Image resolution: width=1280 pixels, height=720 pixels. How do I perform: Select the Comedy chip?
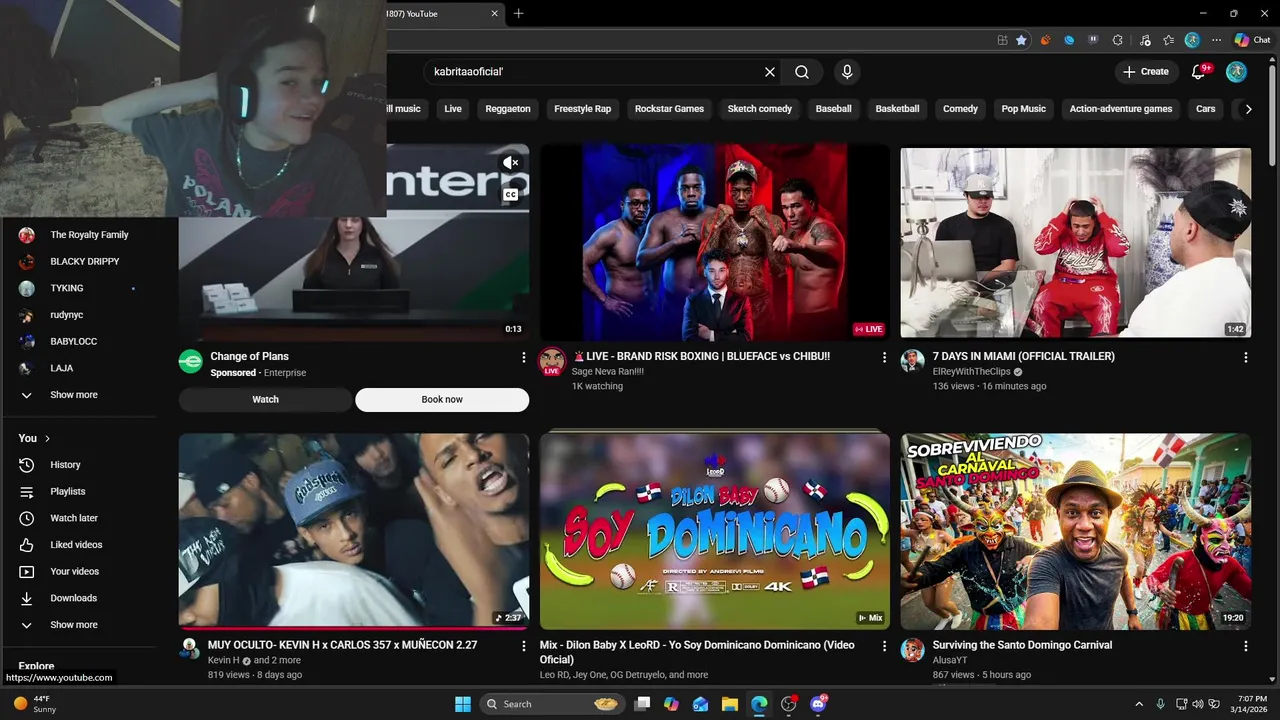click(960, 109)
